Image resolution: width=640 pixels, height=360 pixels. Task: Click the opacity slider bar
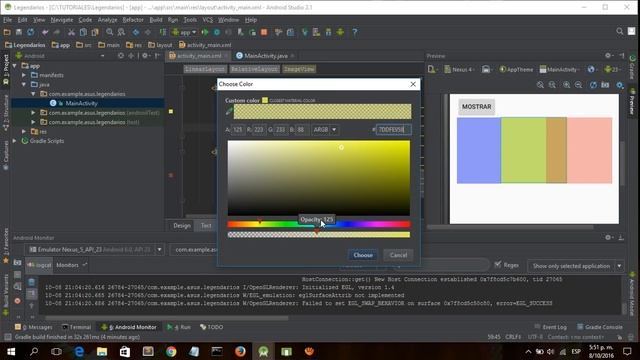click(x=318, y=235)
